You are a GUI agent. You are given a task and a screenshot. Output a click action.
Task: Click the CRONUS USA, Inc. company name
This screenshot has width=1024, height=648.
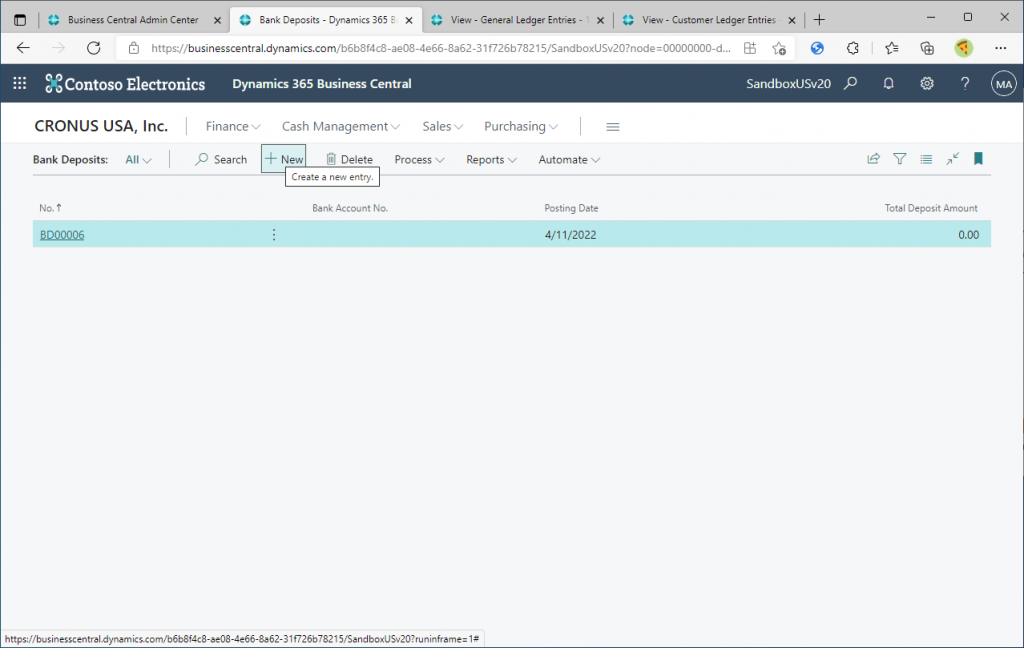(101, 126)
